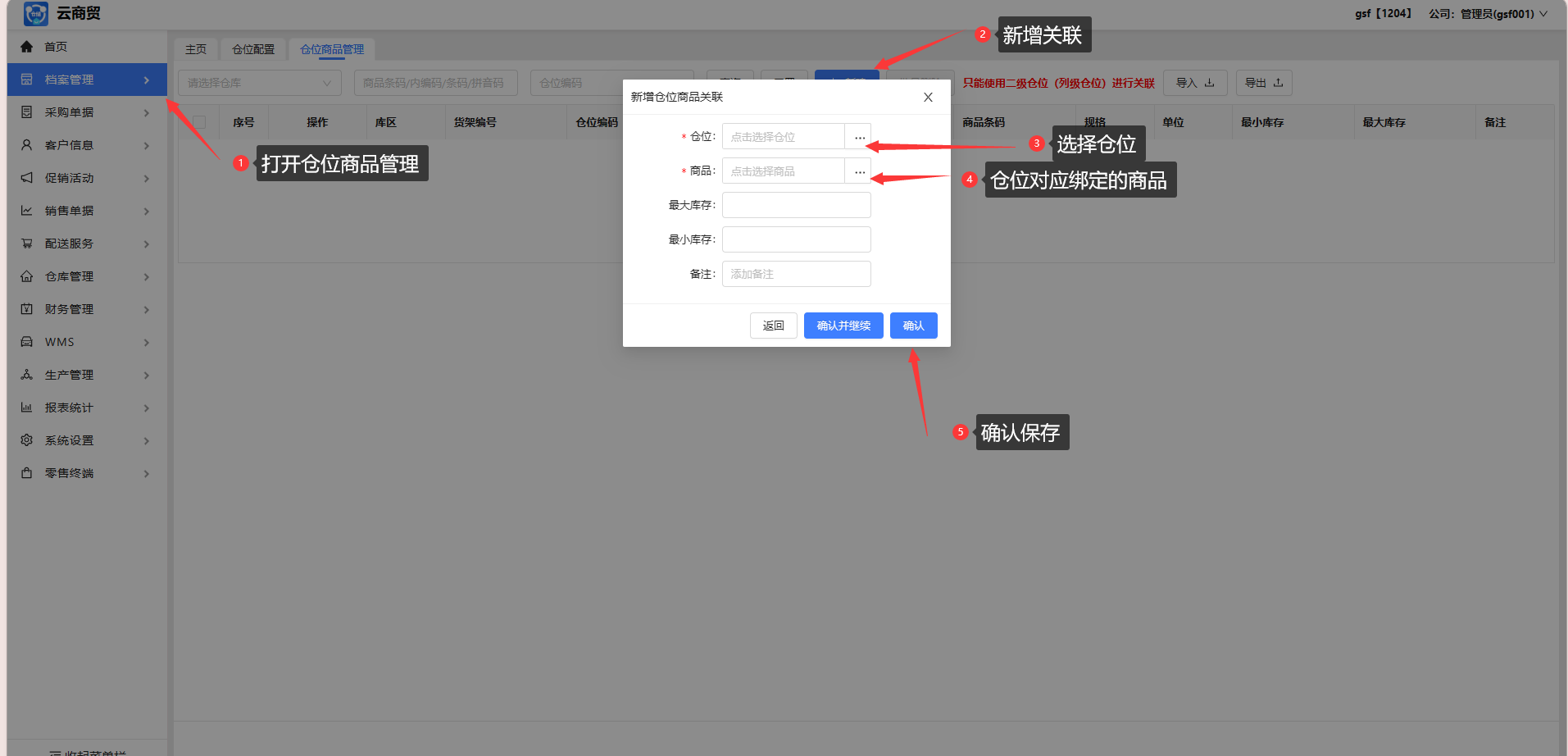The image size is (1568, 756).
Task: Select the 仓位商品管理 tab
Action: coord(332,49)
